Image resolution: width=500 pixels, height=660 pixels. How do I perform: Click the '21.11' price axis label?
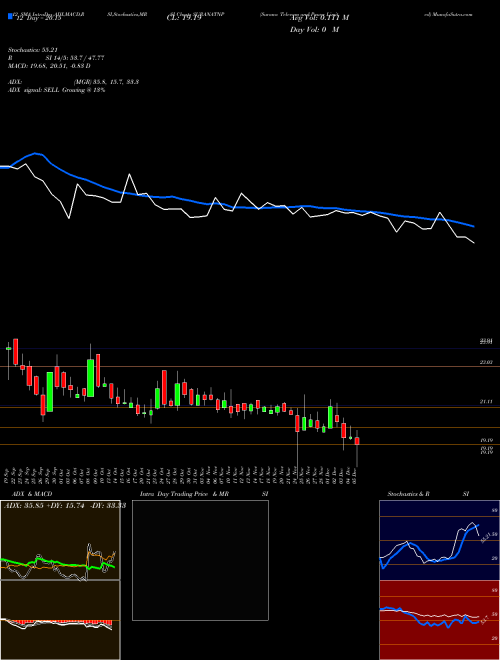(x=486, y=402)
